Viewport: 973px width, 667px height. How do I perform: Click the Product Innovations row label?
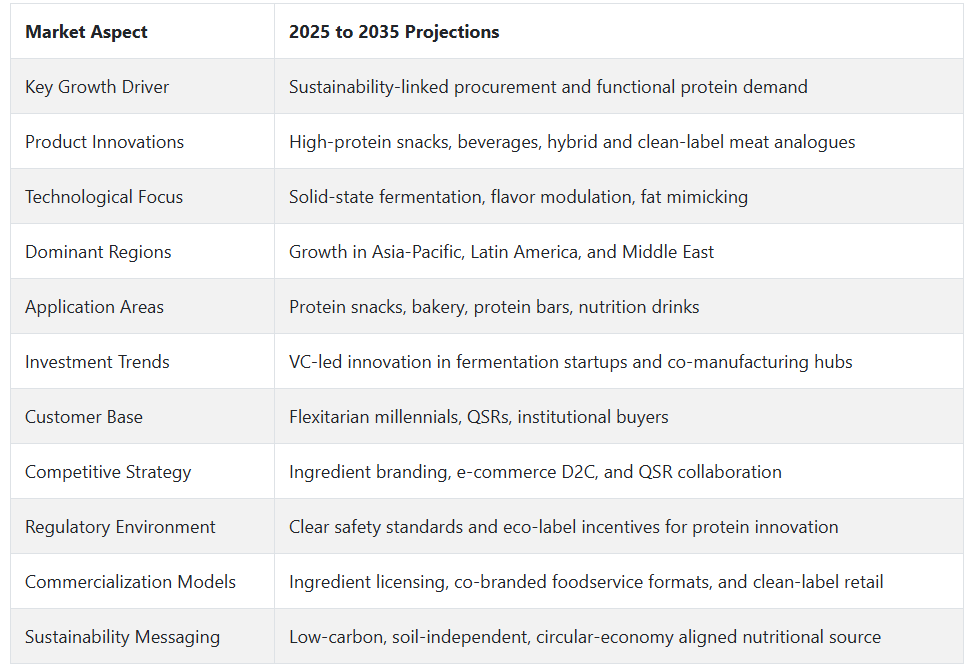click(x=104, y=142)
